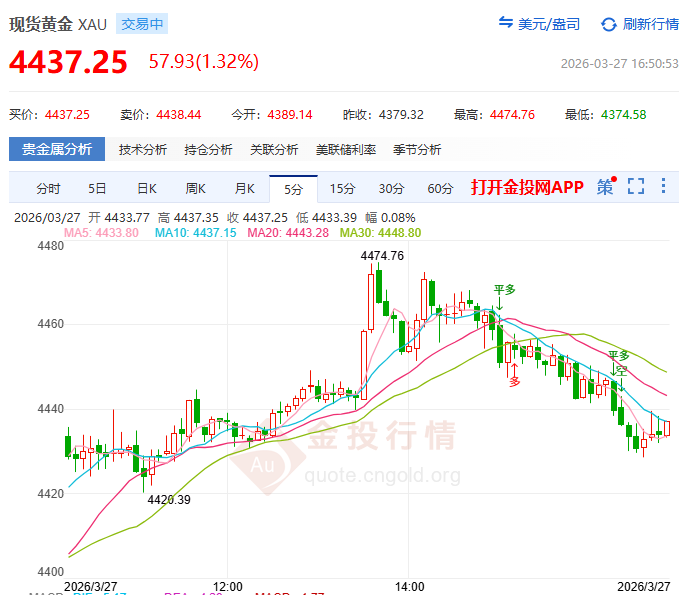Click the 今开 value 4389.14
The width and height of the screenshot is (688, 595).
coord(290,115)
